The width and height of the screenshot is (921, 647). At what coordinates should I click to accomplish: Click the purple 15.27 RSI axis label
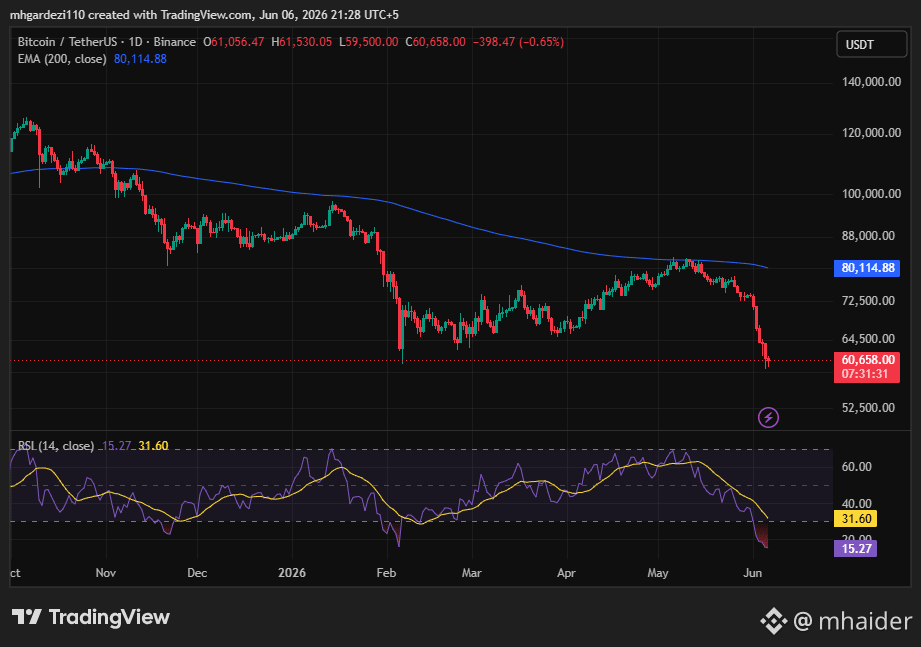click(856, 548)
